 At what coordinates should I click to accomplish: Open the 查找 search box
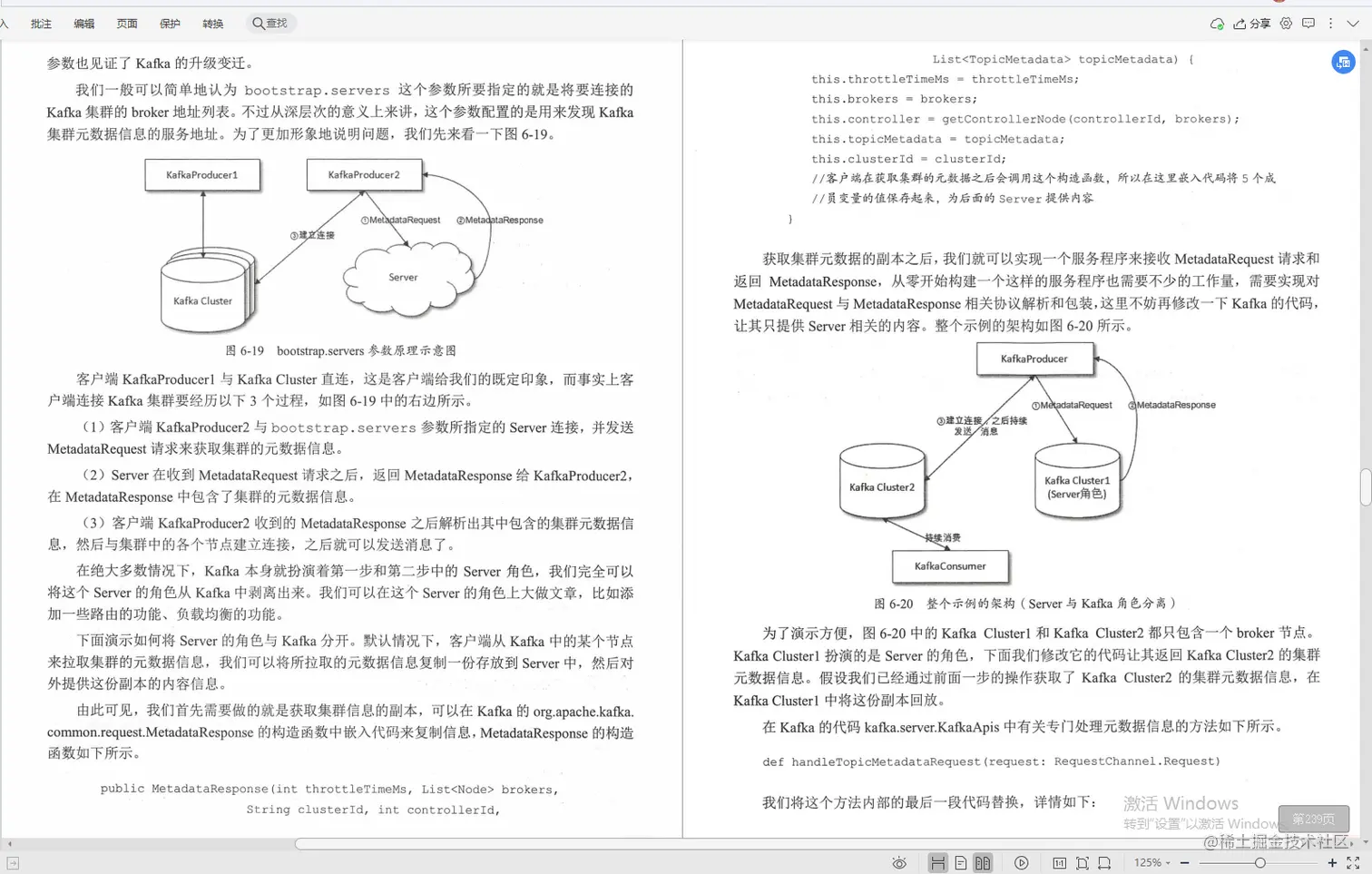(x=270, y=24)
